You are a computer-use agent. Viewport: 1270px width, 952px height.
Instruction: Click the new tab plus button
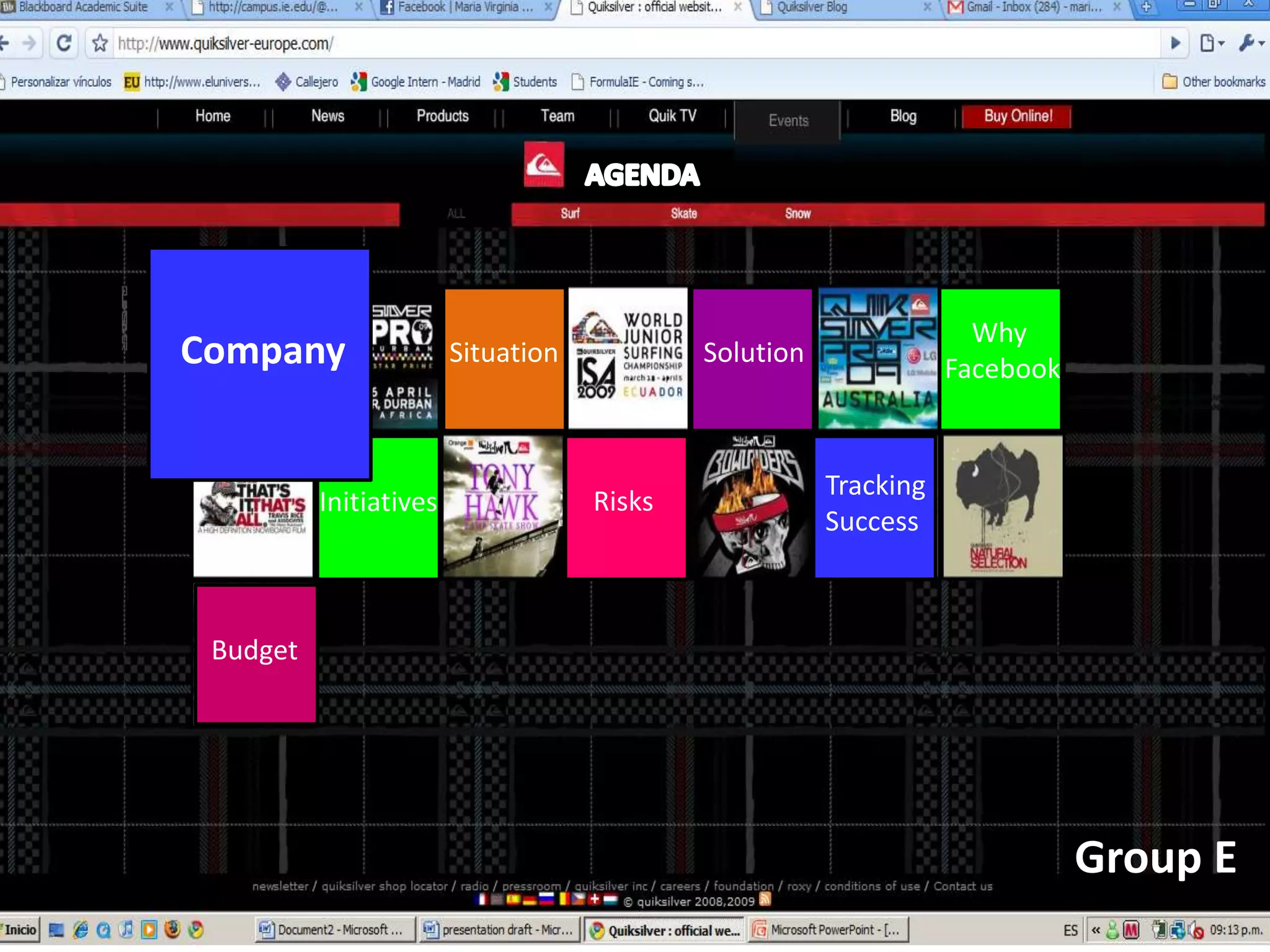point(1146,7)
